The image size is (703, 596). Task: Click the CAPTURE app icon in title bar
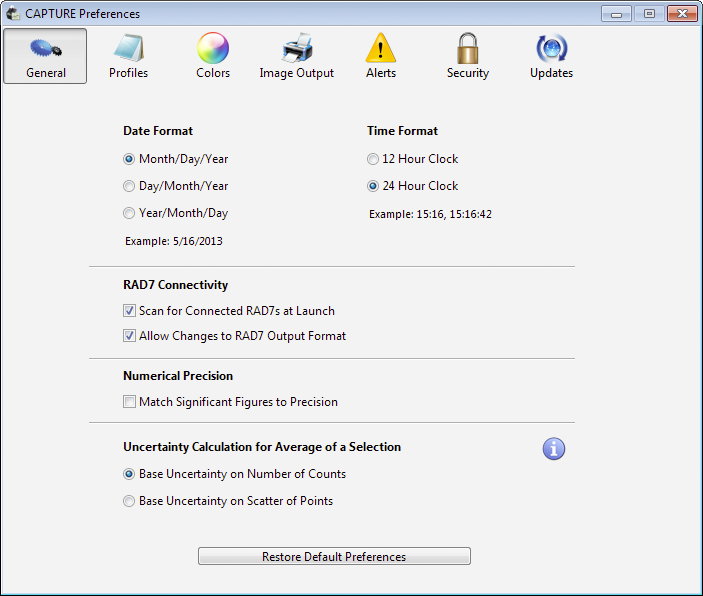[x=13, y=13]
